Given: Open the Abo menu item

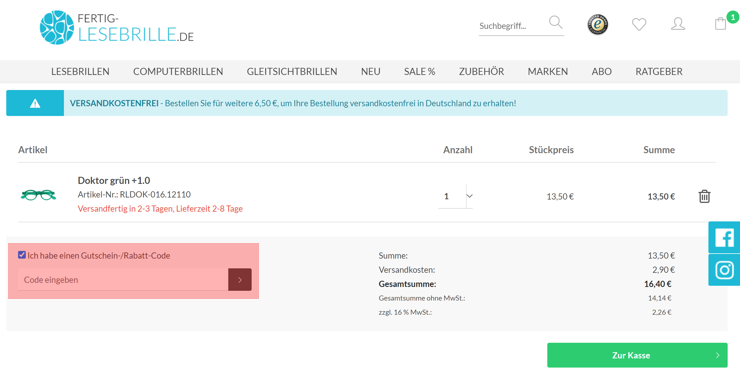Looking at the screenshot, I should 602,72.
